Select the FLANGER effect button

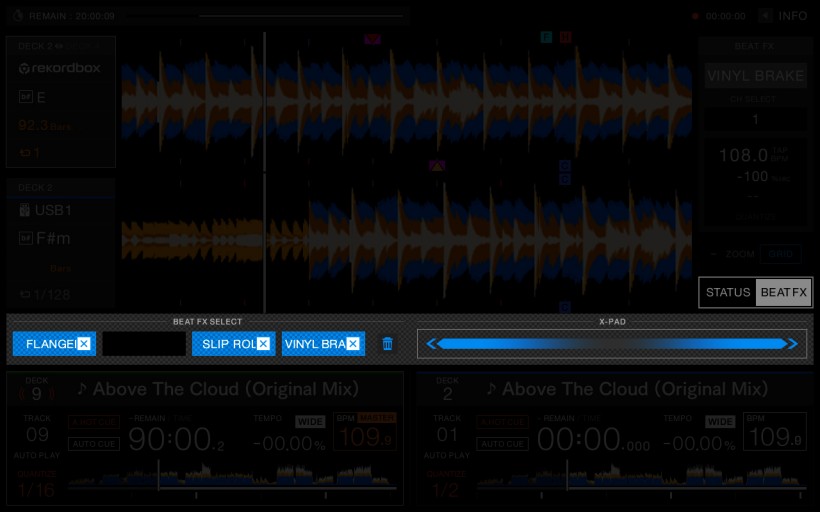click(48, 344)
